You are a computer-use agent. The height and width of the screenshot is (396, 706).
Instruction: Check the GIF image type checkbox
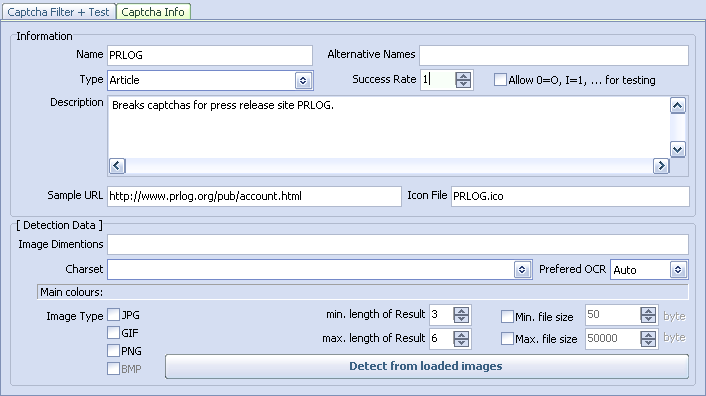[113, 333]
